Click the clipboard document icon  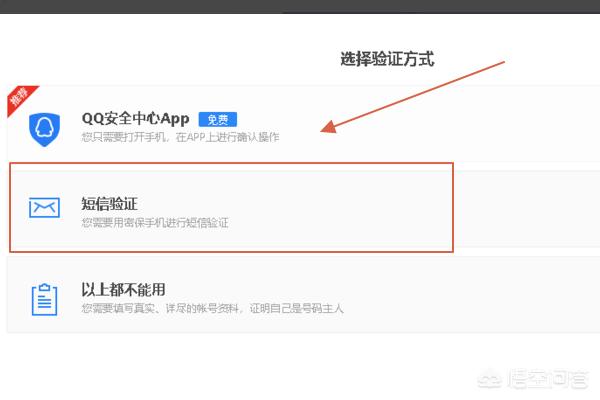[x=44, y=298]
